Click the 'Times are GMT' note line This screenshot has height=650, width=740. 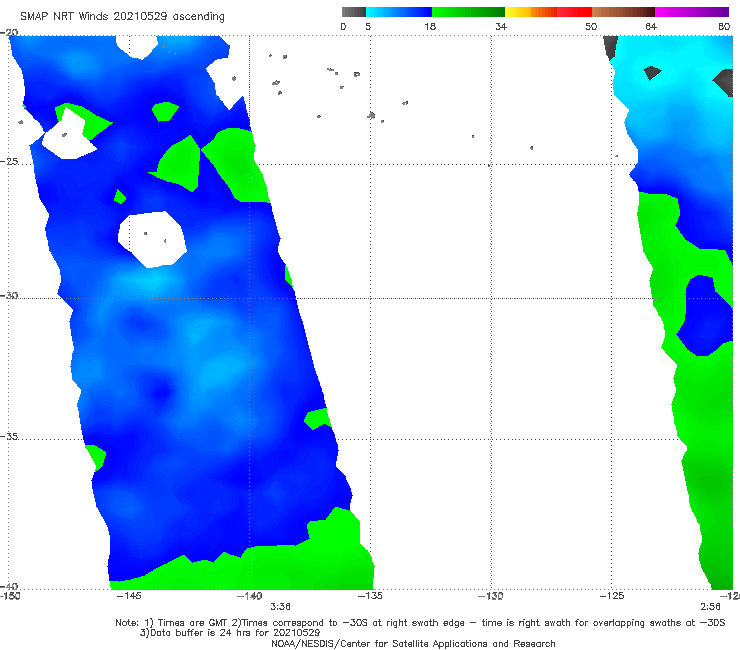420,623
